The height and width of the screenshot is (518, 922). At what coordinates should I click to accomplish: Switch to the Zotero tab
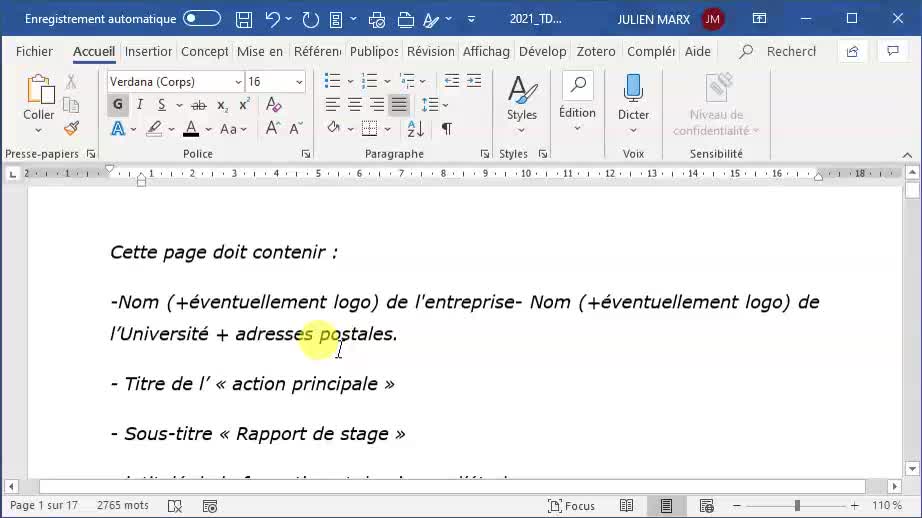596,51
